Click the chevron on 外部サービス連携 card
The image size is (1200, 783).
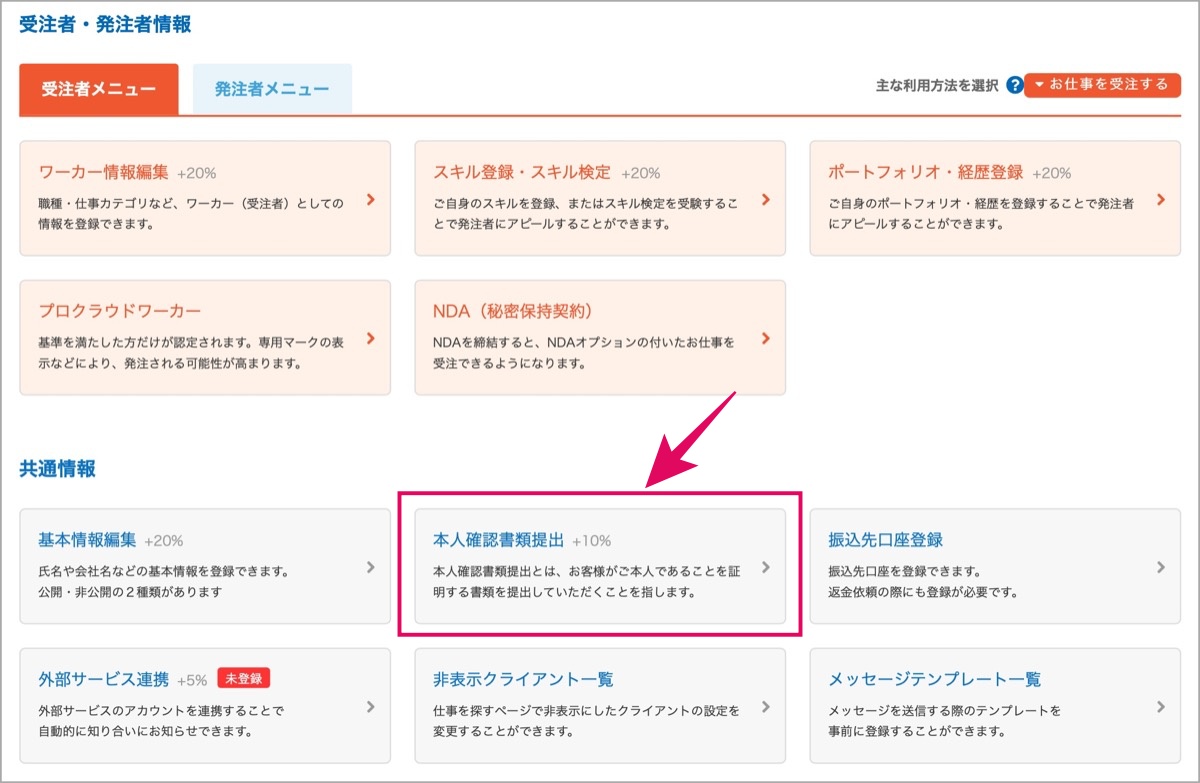370,706
